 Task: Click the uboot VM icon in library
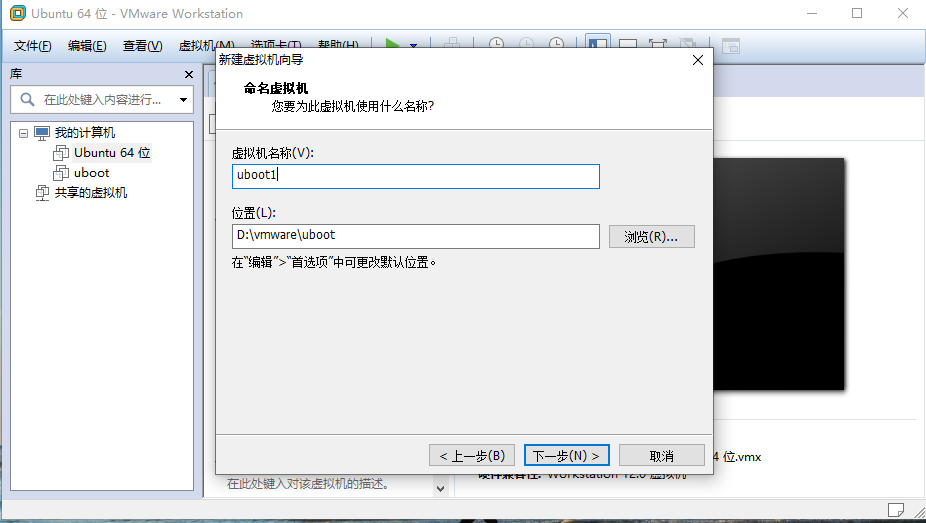(x=61, y=173)
